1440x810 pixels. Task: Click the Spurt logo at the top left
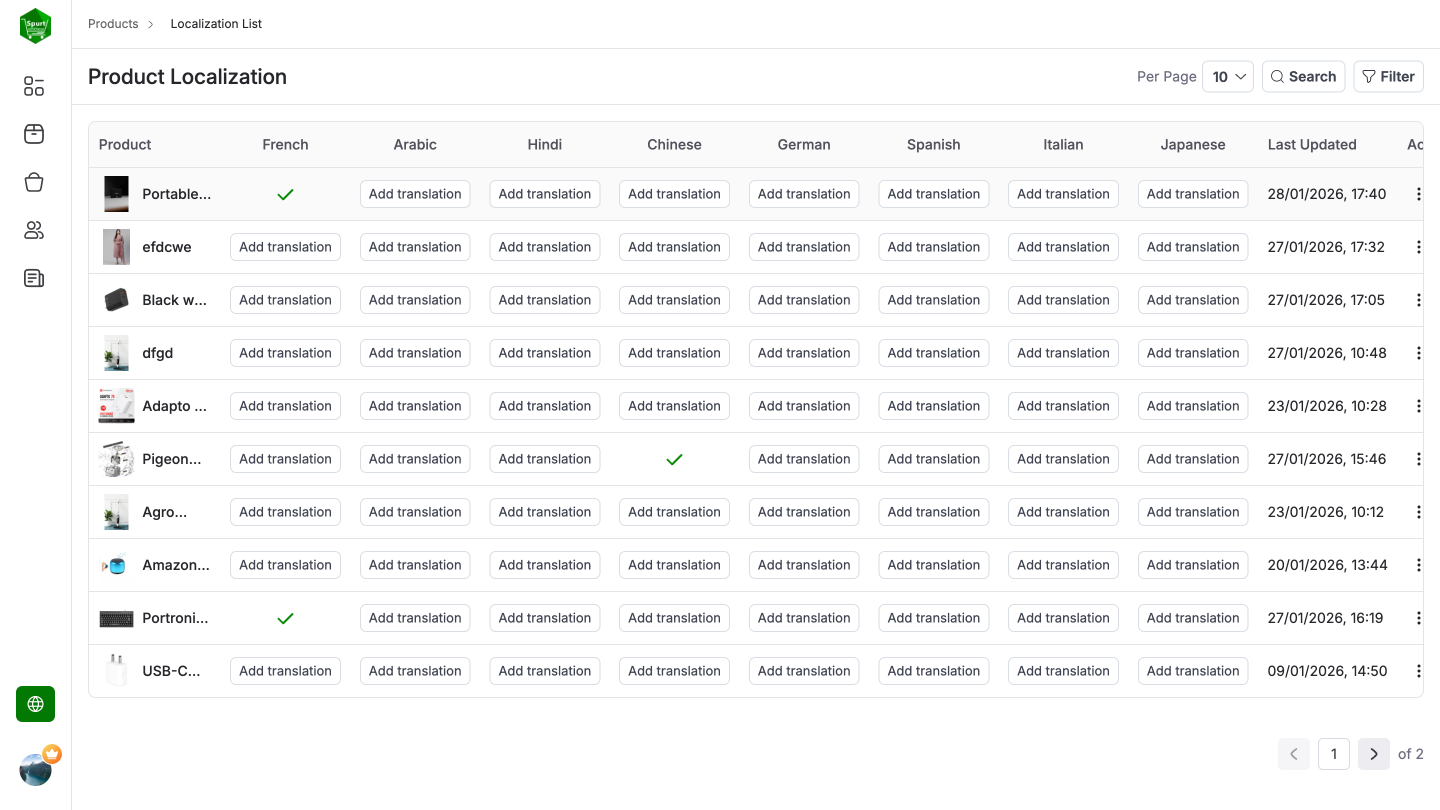pyautogui.click(x=35, y=26)
